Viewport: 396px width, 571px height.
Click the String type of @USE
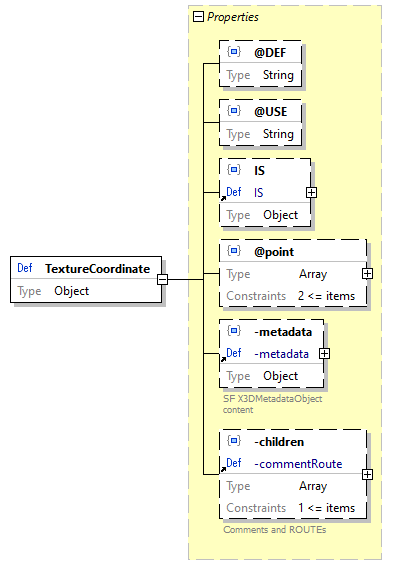coord(278,134)
